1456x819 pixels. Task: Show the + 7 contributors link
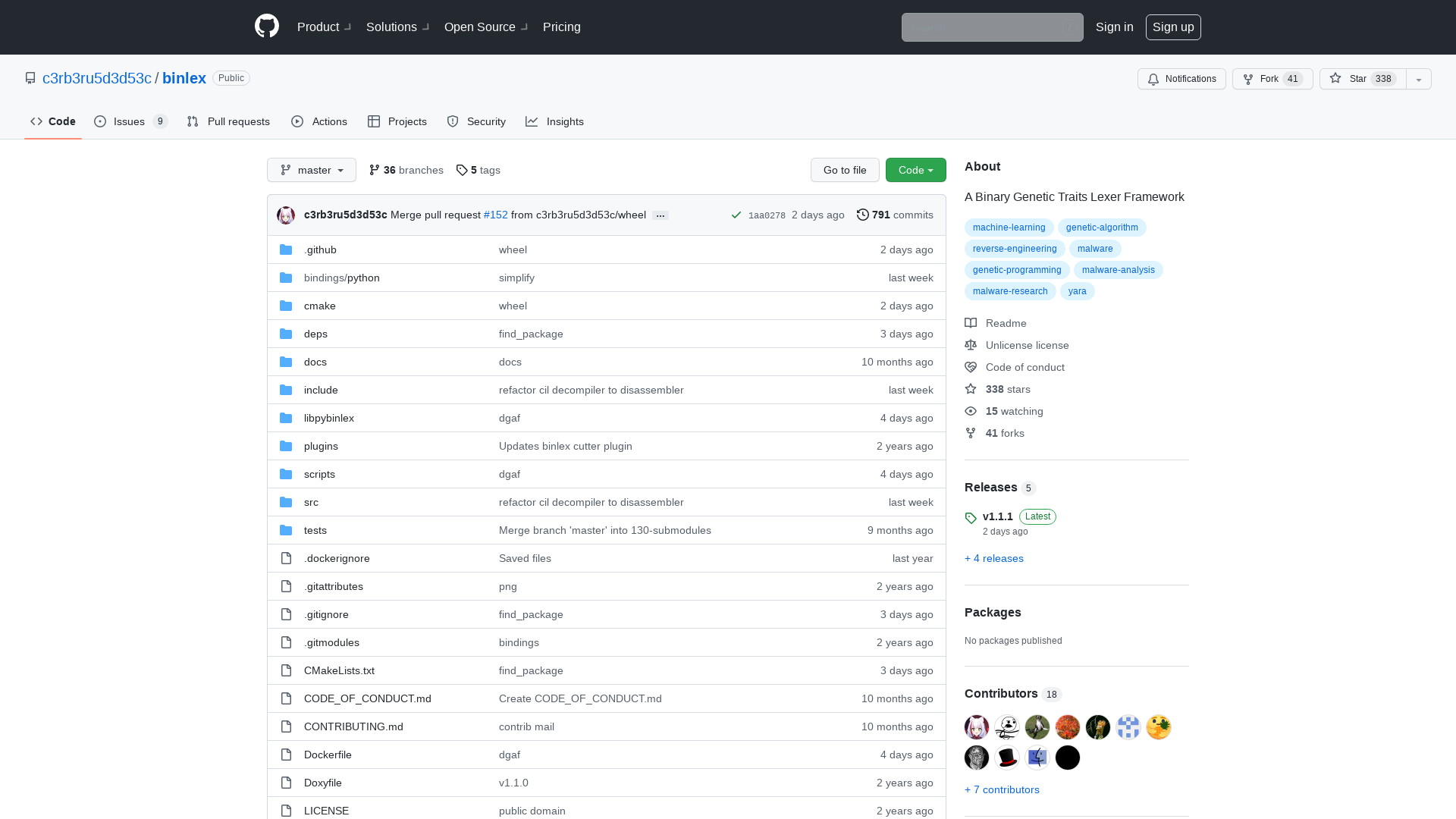point(1002,789)
